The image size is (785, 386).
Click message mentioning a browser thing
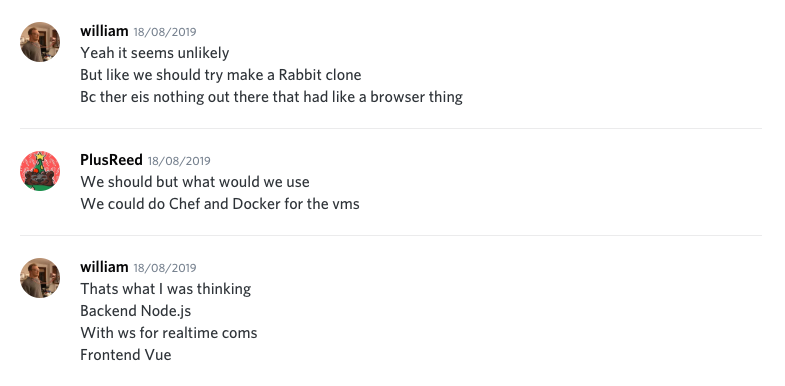tap(271, 97)
